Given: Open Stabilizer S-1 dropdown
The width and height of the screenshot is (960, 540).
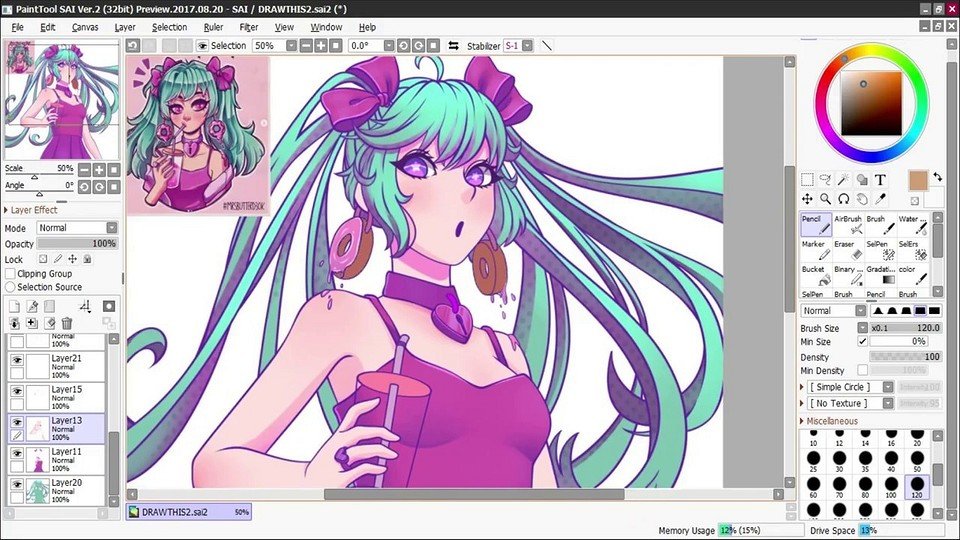Looking at the screenshot, I should [x=527, y=46].
